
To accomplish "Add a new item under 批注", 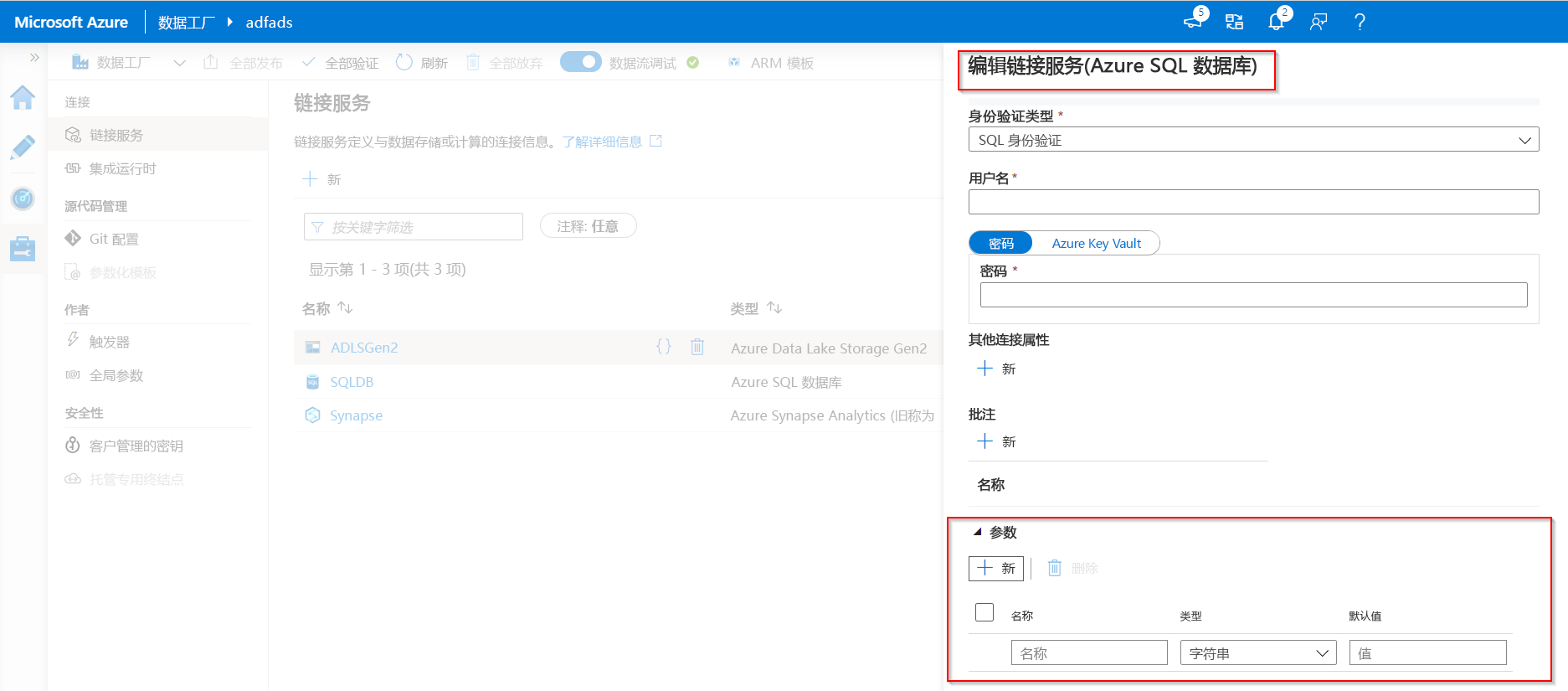I will pos(996,441).
